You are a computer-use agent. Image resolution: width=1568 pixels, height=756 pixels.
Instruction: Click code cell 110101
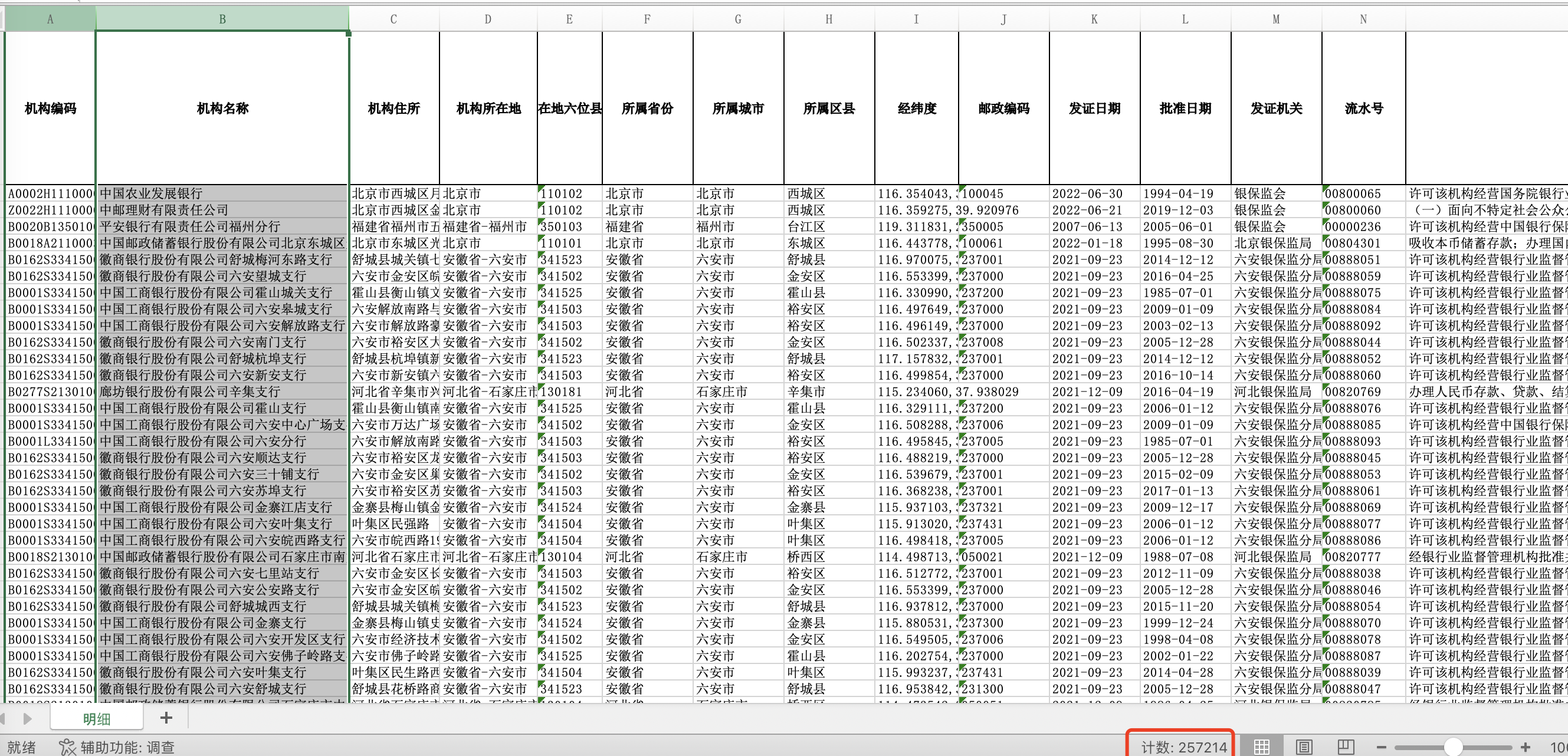click(569, 243)
